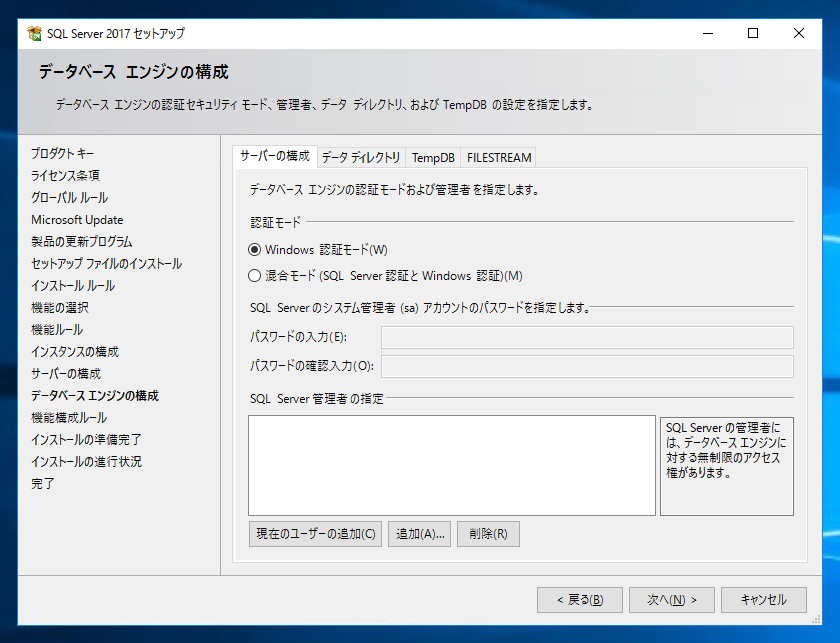Screen dimensions: 840x643
Task: Select the 機能の選択 step
Action: click(x=60, y=308)
